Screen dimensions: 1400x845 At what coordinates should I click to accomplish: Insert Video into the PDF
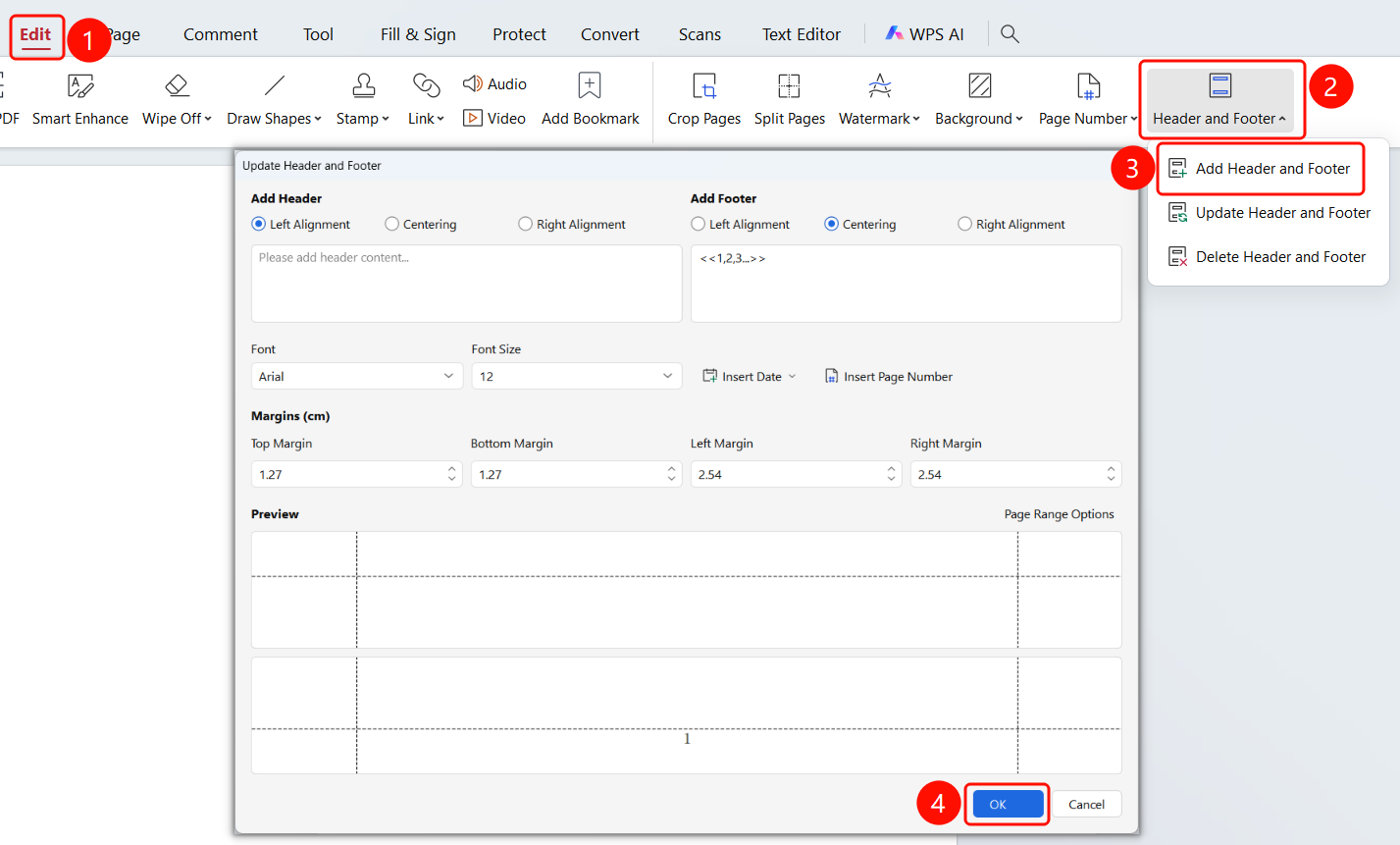(494, 118)
